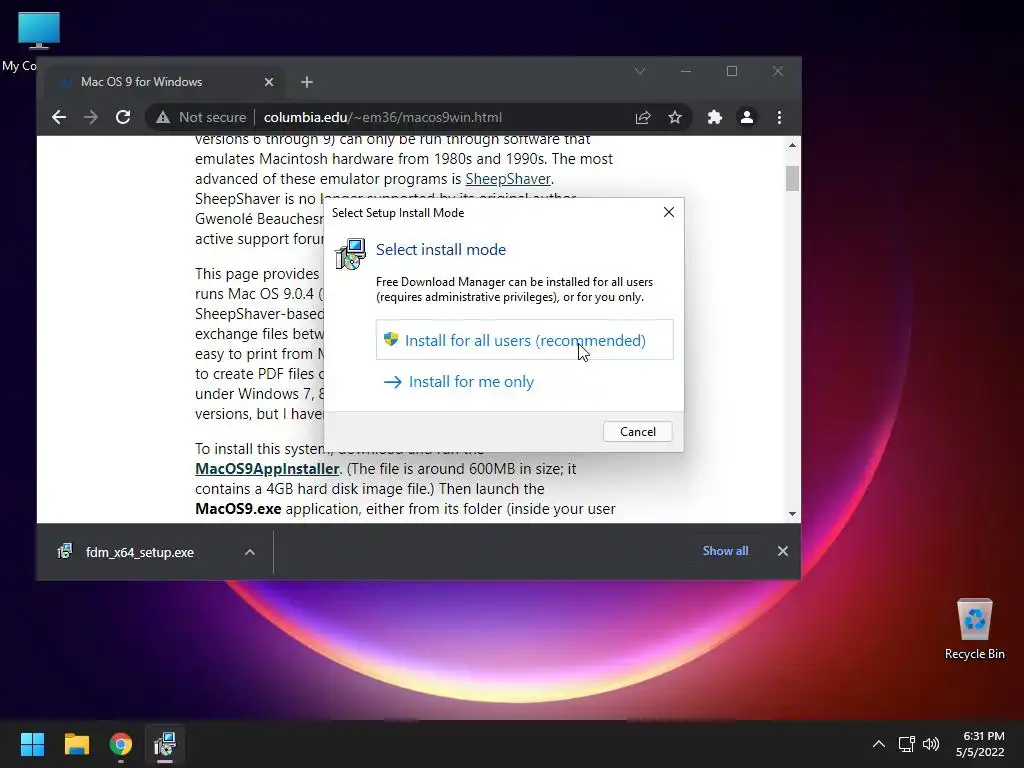The height and width of the screenshot is (768, 1024).
Task: Click the vertical scrollbar thumb
Action: click(792, 178)
